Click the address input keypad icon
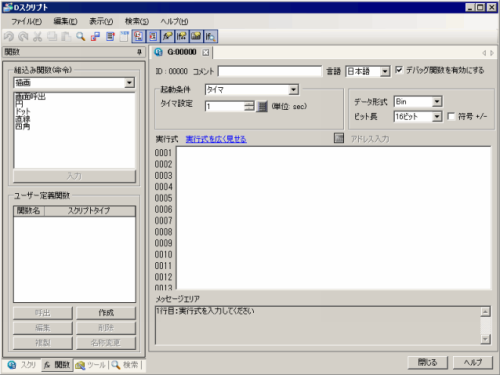Viewport: 500px width, 375px height. [x=339, y=138]
